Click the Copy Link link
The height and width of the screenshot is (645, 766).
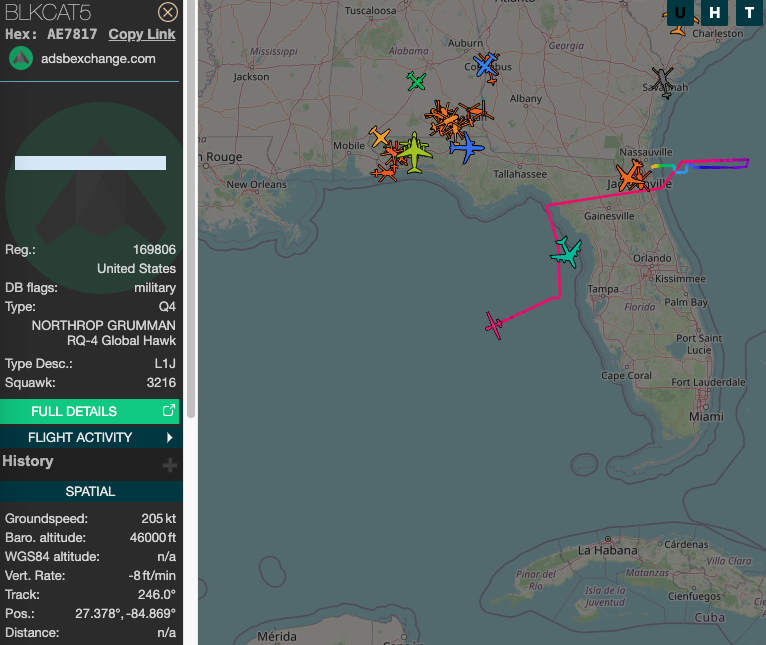click(141, 34)
